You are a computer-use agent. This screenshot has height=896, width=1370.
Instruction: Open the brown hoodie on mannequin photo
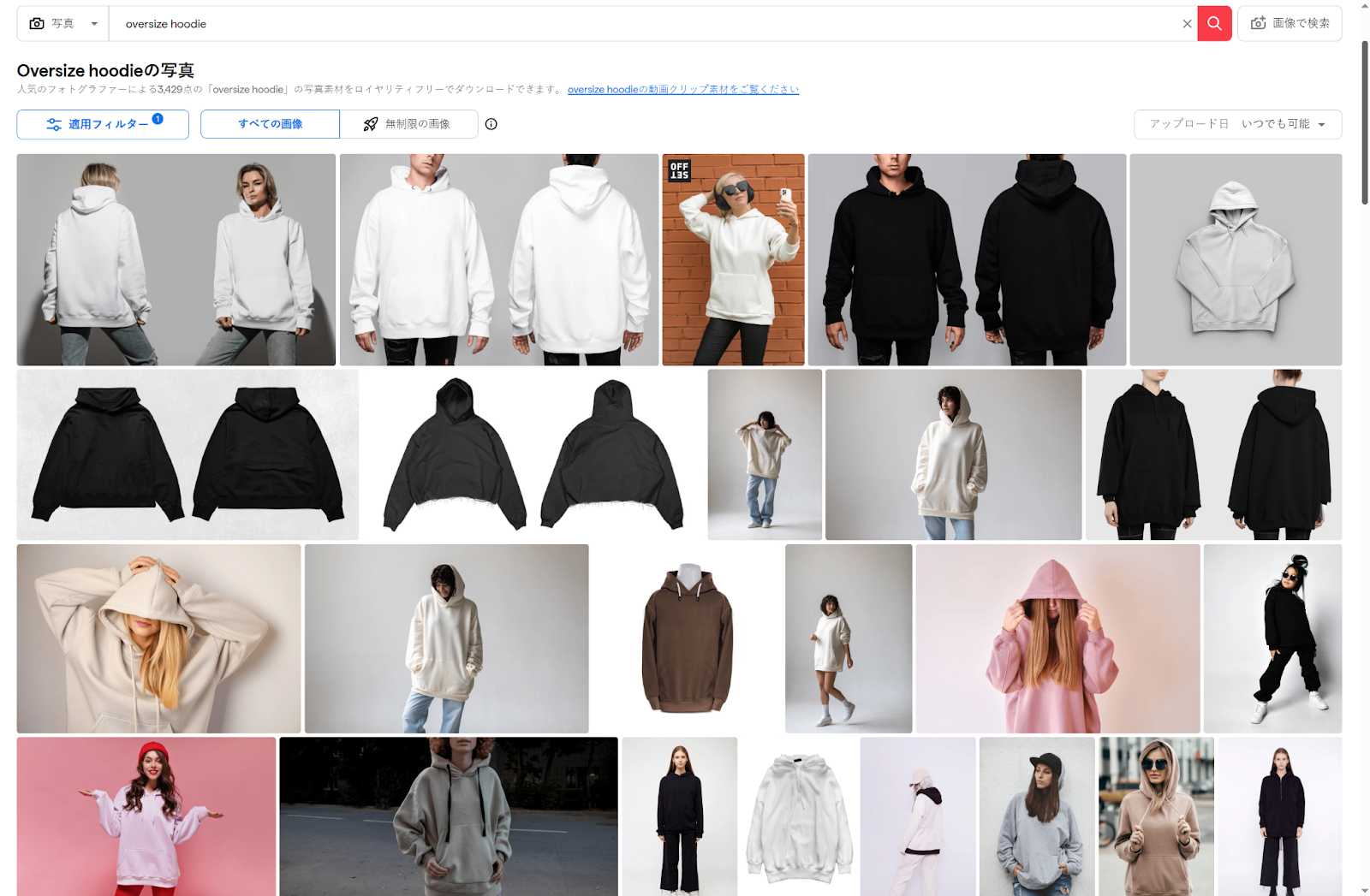coord(687,638)
